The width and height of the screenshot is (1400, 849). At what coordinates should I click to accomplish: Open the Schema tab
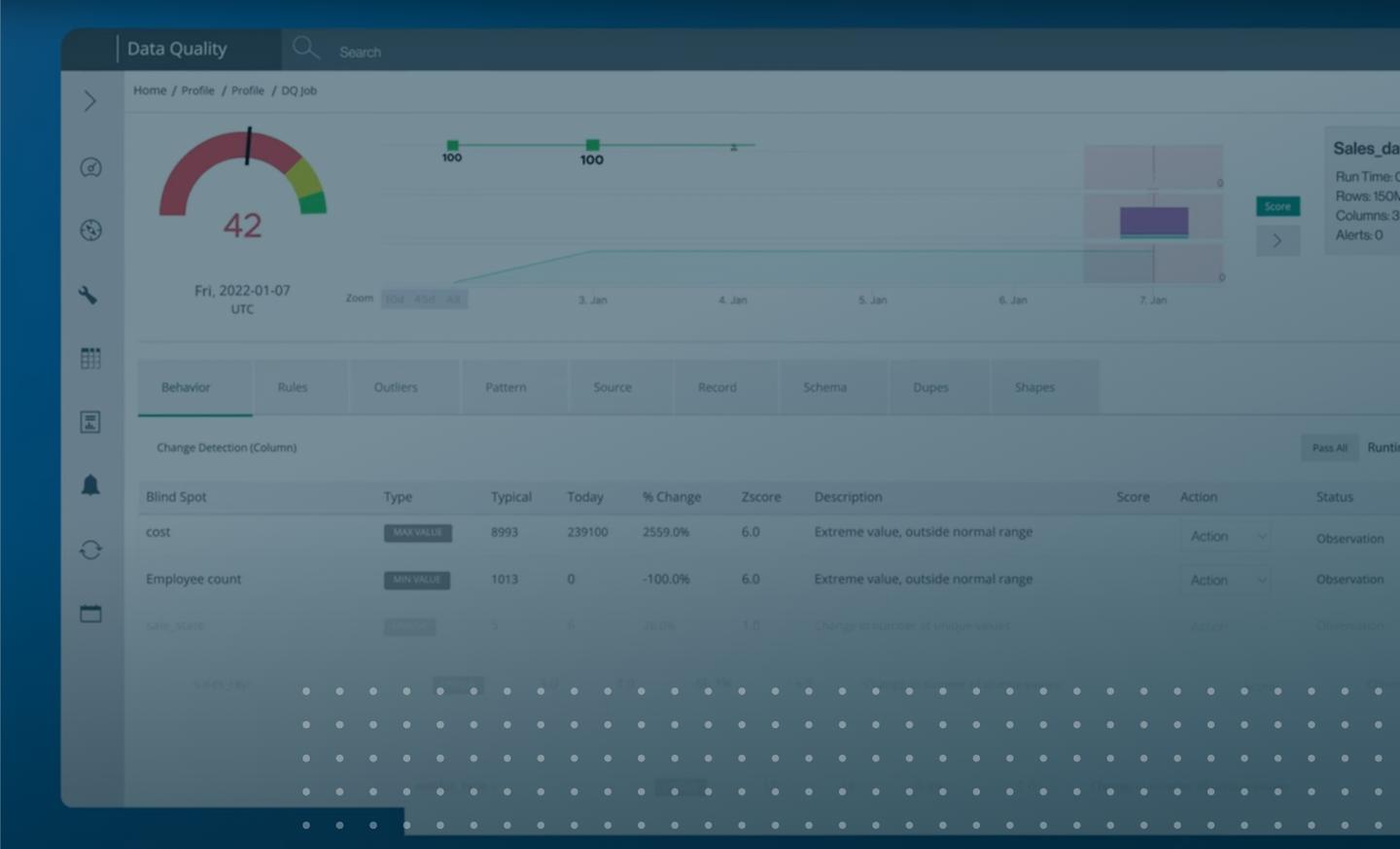tap(824, 387)
